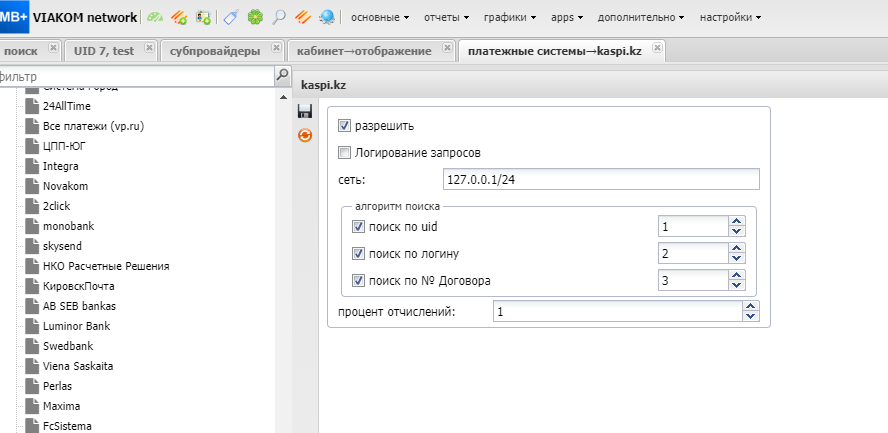Viewport: 888px width, 433px height.
Task: Click the user card icon with plus
Action: click(203, 17)
